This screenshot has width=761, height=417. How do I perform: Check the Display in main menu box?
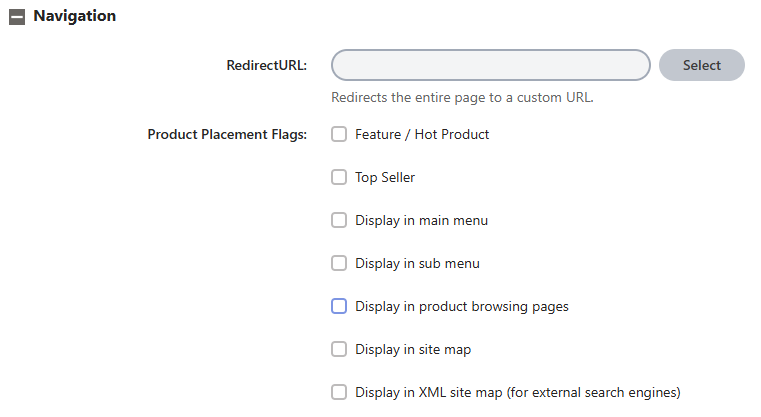click(339, 220)
